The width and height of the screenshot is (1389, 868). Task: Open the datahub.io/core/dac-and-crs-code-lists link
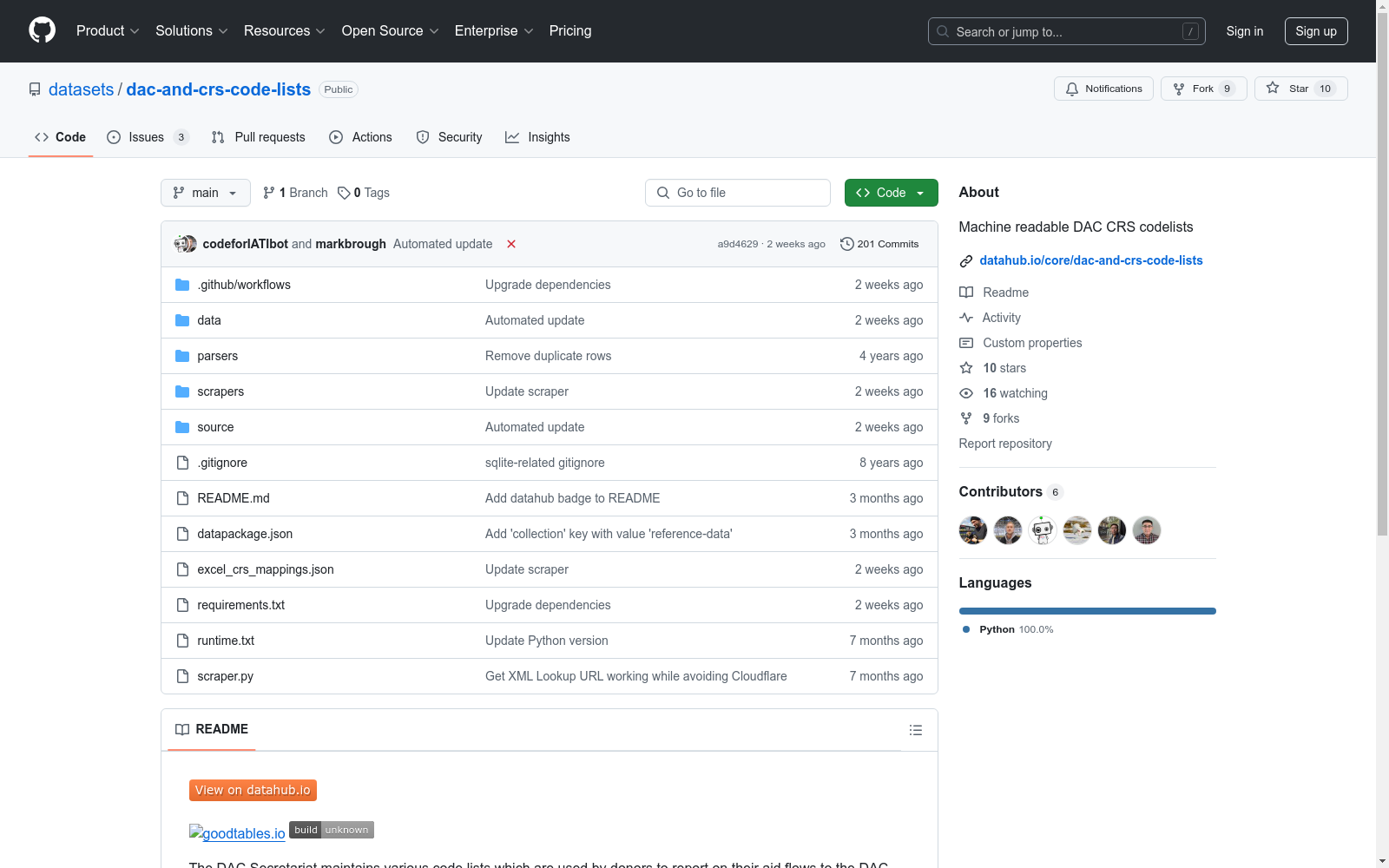(x=1091, y=260)
